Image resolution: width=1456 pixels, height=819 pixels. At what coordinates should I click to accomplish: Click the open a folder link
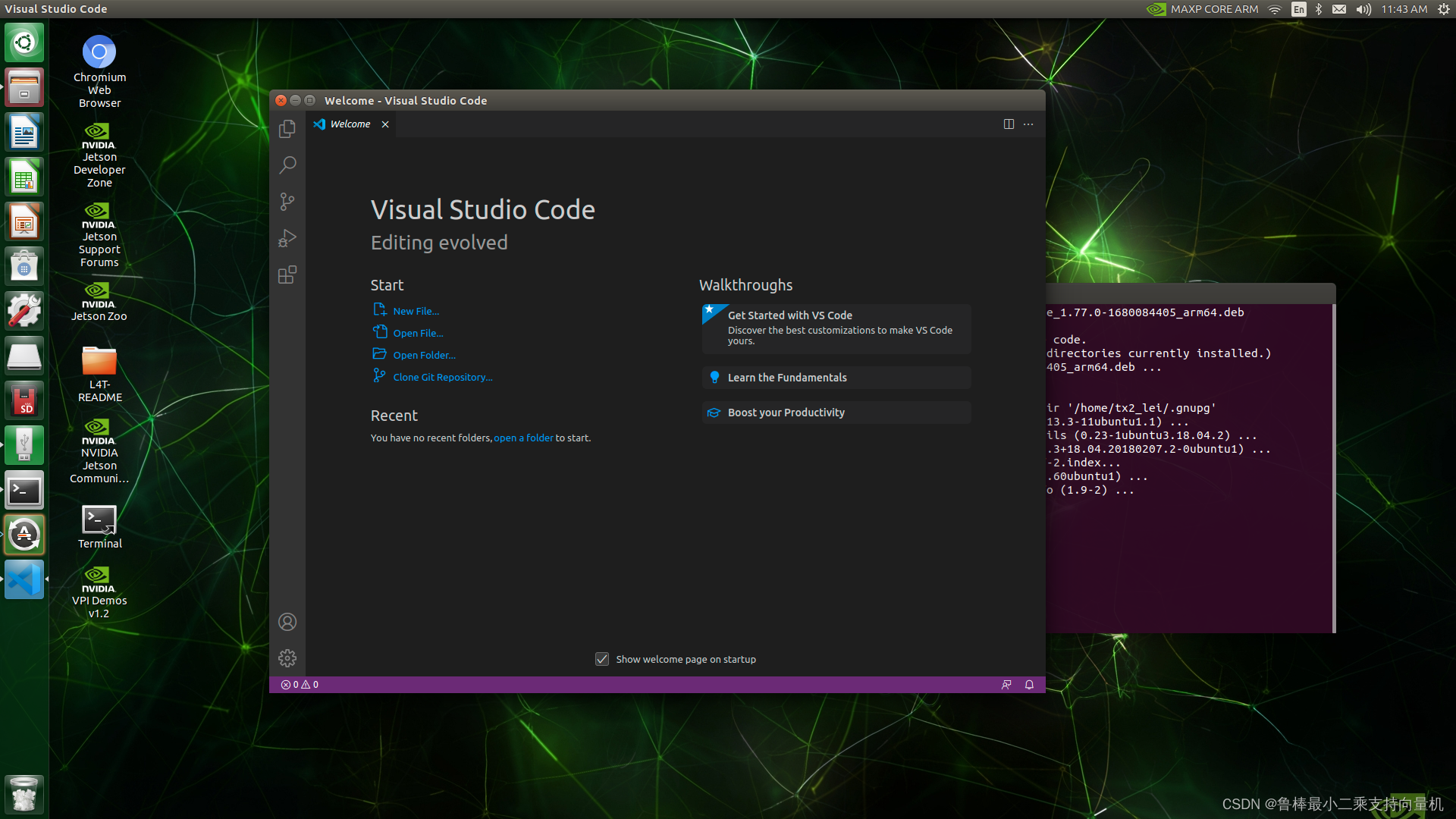[x=523, y=438]
